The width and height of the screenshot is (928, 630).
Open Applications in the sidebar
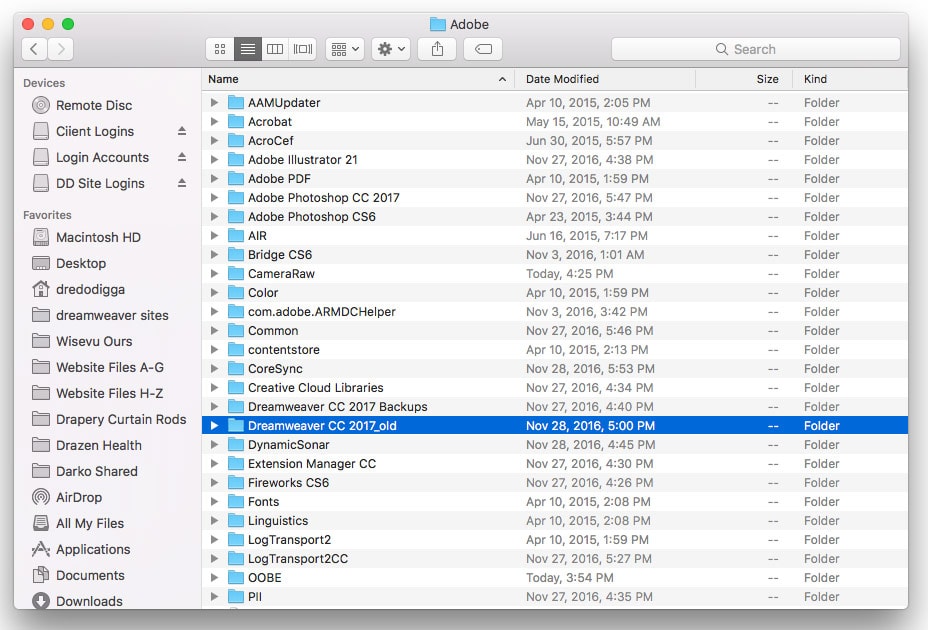[81, 549]
